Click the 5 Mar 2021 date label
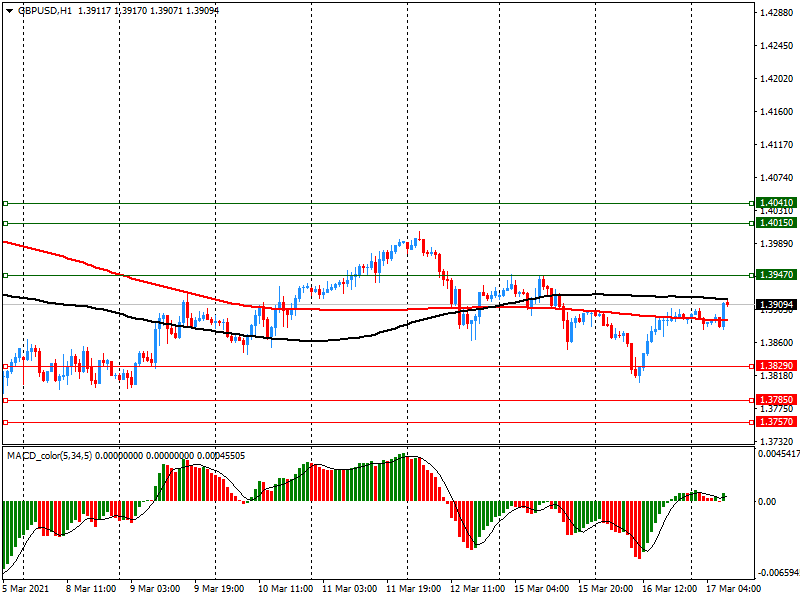This screenshot has height=600, width=800. coord(26,589)
